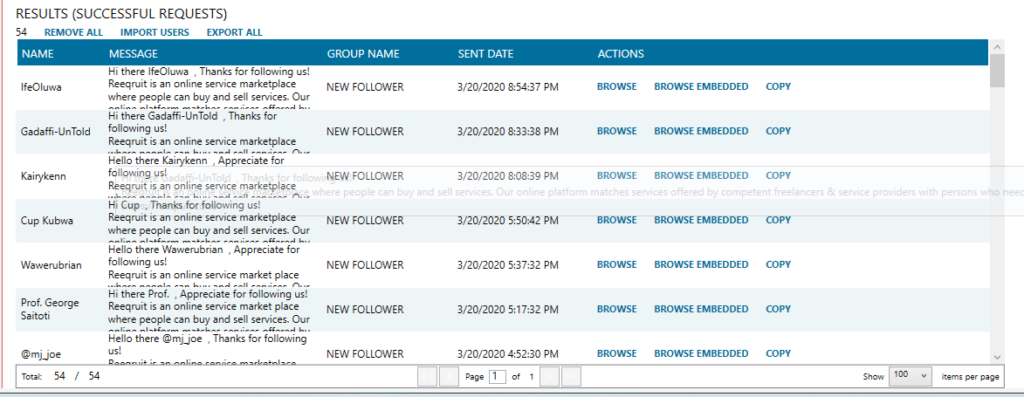Click BROWSE EMBEDDED for Cup Kubwa row
The image size is (1024, 397).
point(701,220)
